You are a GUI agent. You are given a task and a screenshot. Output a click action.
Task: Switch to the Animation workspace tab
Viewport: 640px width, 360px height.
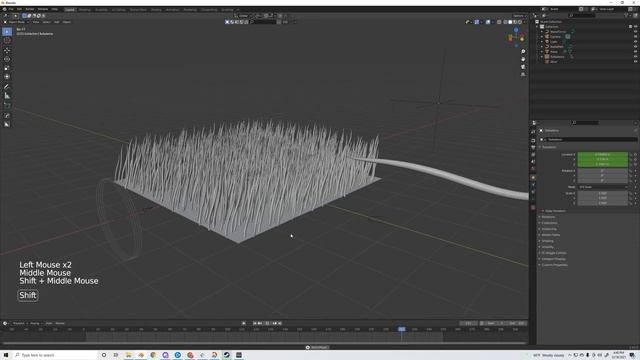(x=172, y=9)
